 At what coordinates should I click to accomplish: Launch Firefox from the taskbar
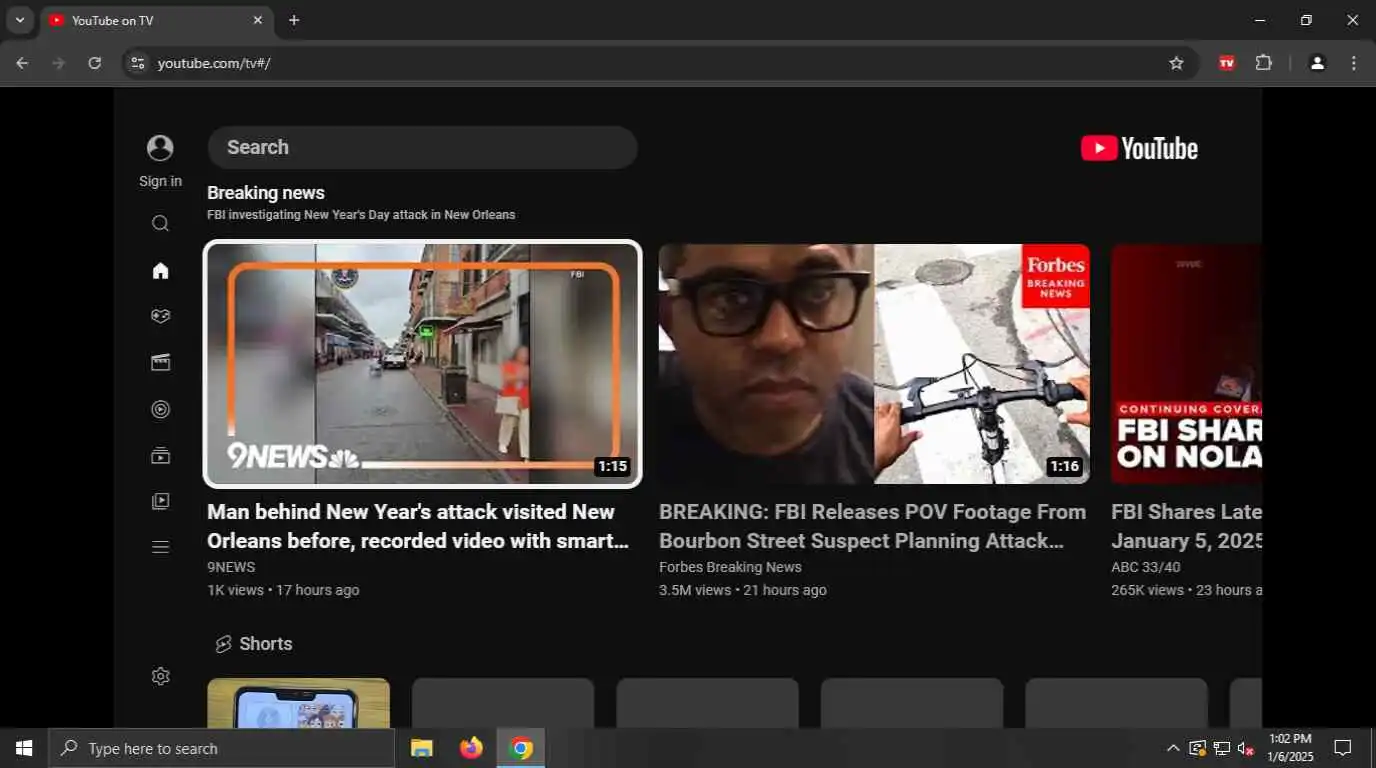click(471, 748)
